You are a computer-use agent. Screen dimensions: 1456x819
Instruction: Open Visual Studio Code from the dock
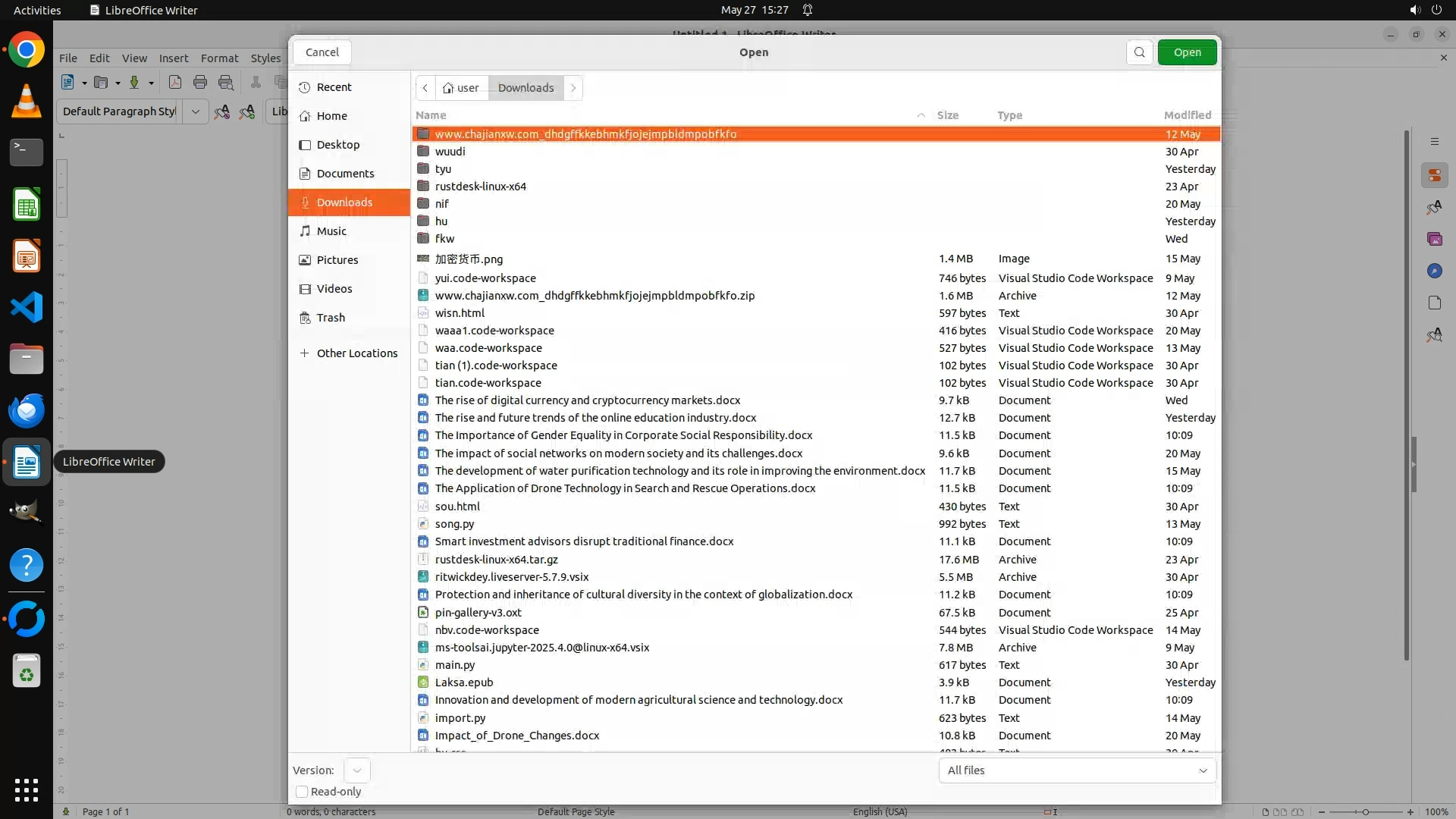27,308
